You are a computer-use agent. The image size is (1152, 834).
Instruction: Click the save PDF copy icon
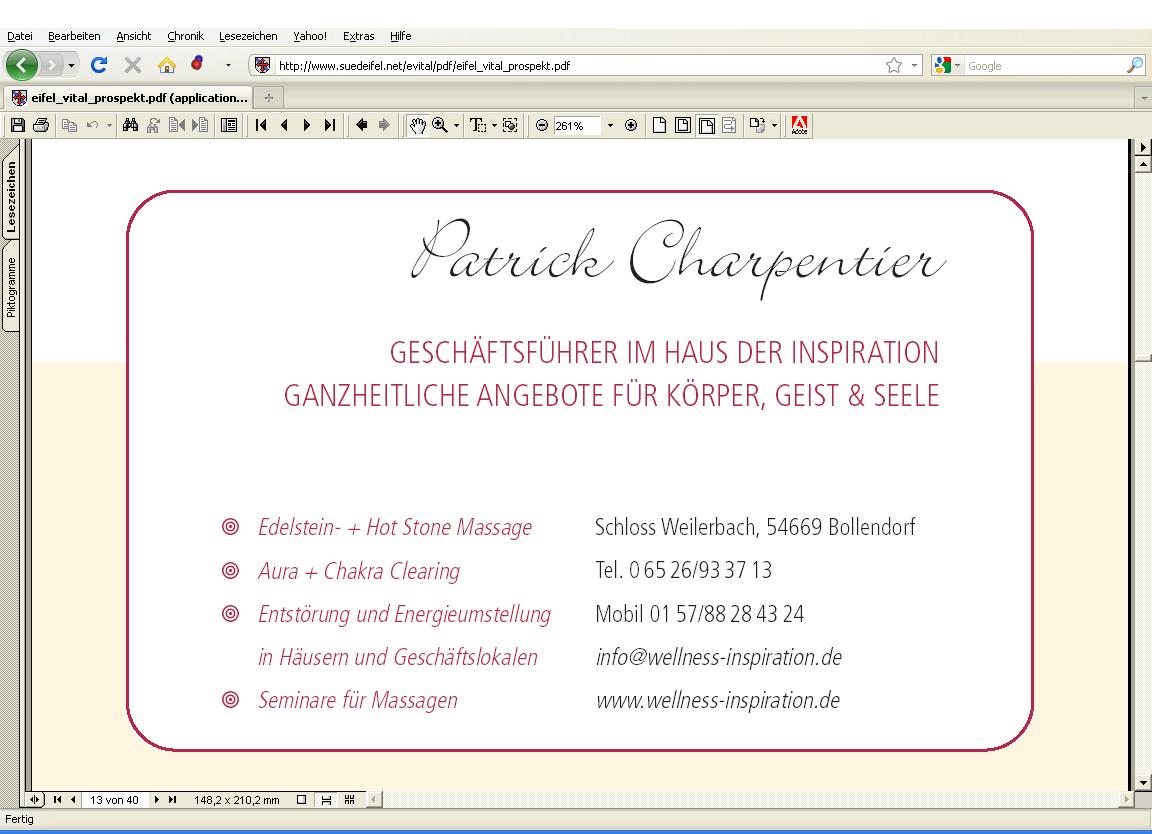tap(17, 125)
